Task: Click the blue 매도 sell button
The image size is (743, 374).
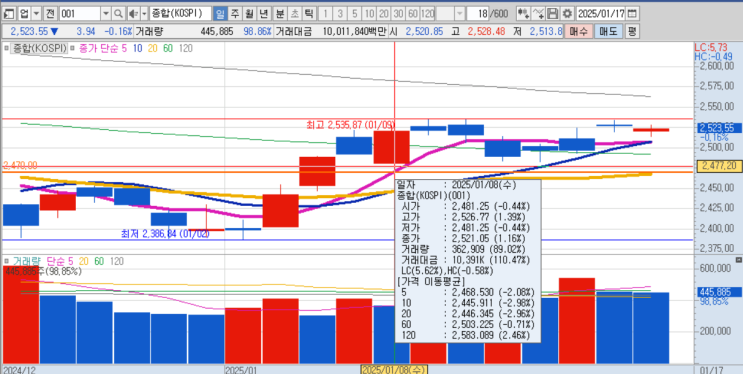Action: pyautogui.click(x=608, y=32)
